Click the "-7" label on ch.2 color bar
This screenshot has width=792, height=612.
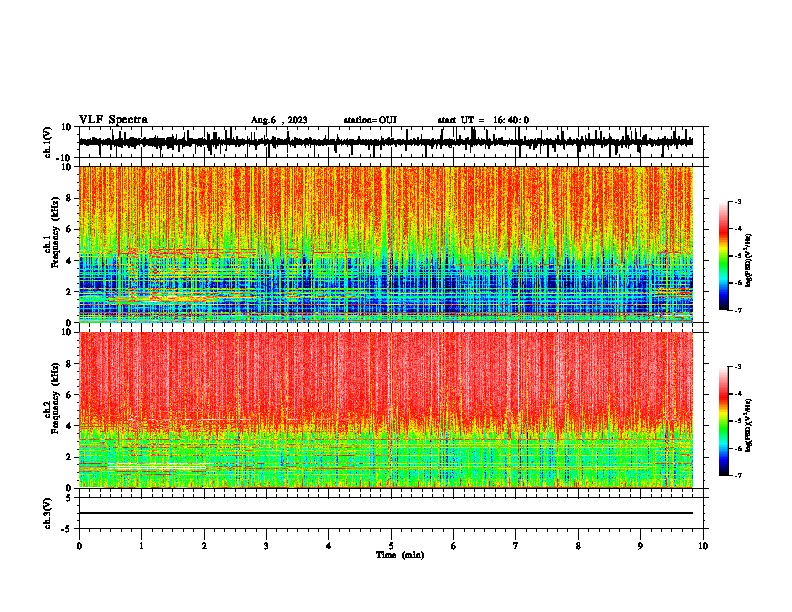point(737,475)
